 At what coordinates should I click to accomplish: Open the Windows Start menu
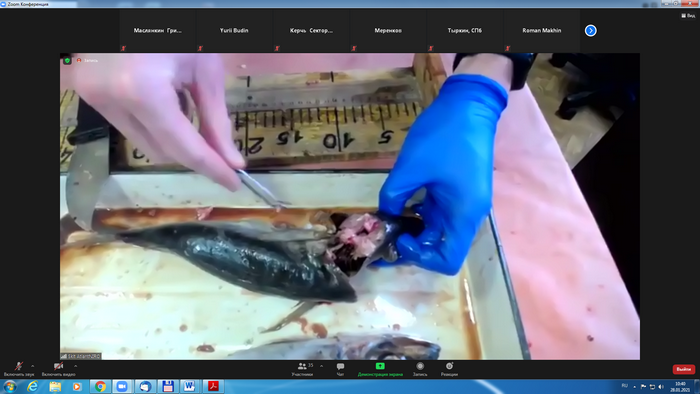(10, 386)
